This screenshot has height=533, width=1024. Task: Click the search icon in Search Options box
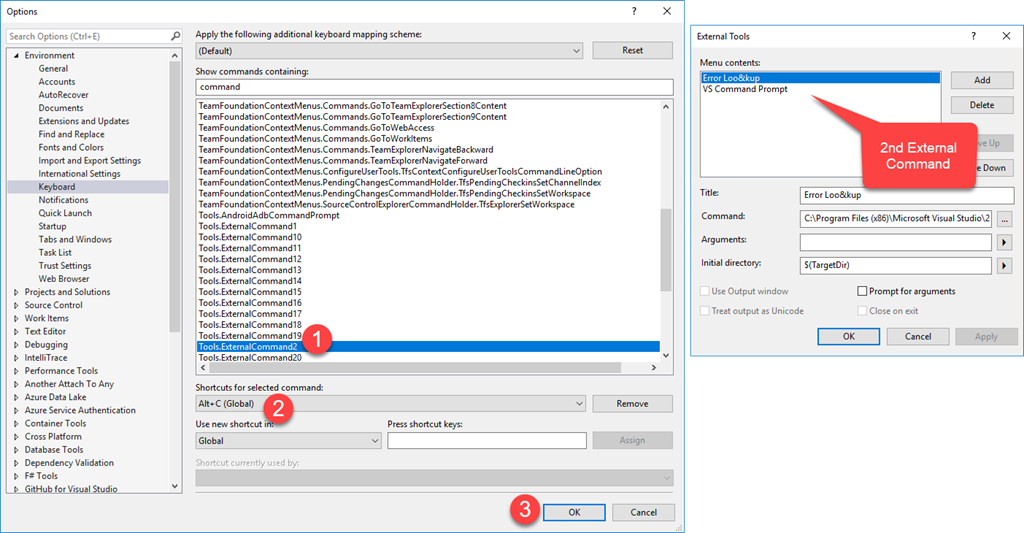click(173, 36)
